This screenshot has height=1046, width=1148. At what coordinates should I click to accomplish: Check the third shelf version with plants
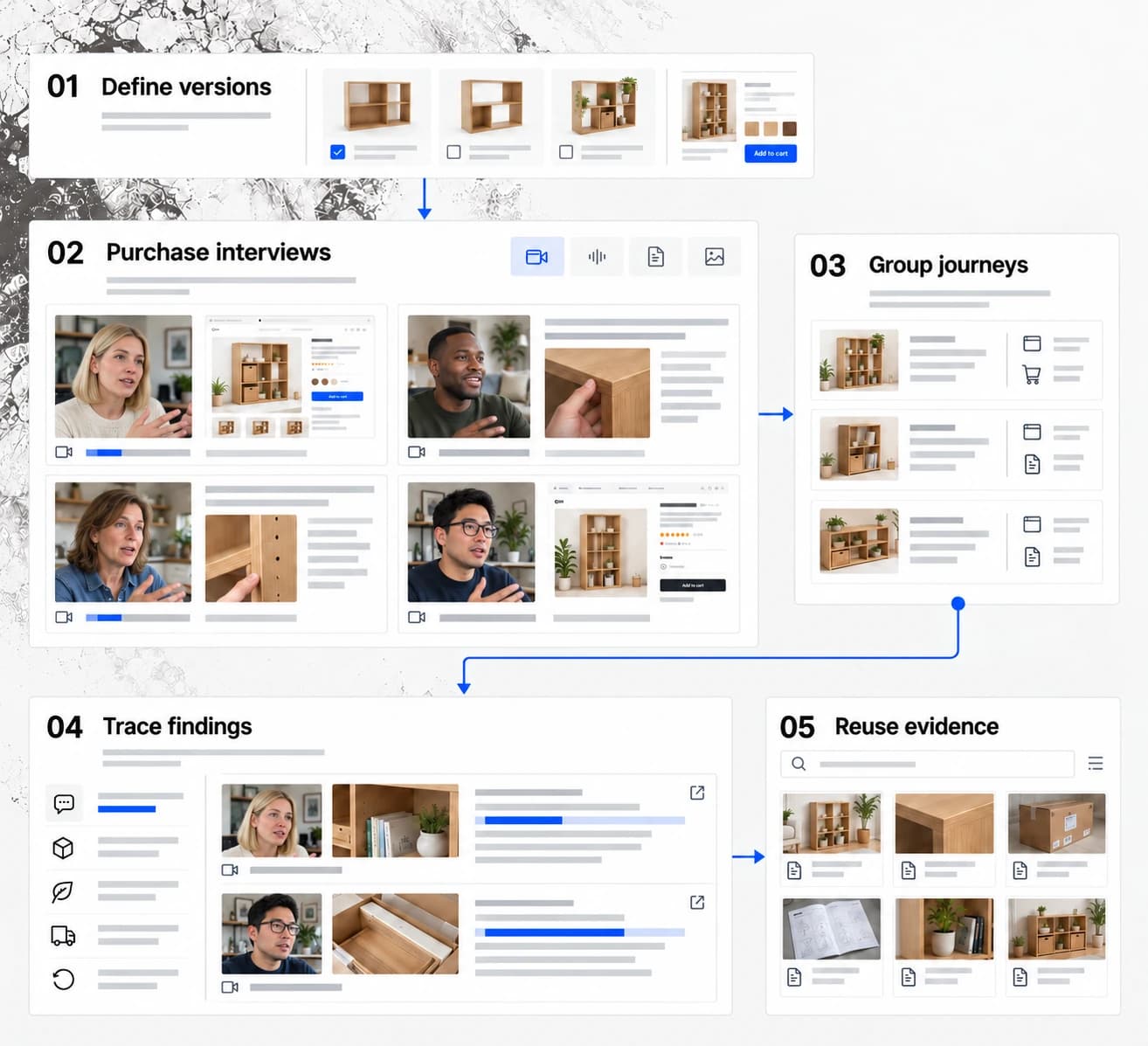[x=566, y=152]
